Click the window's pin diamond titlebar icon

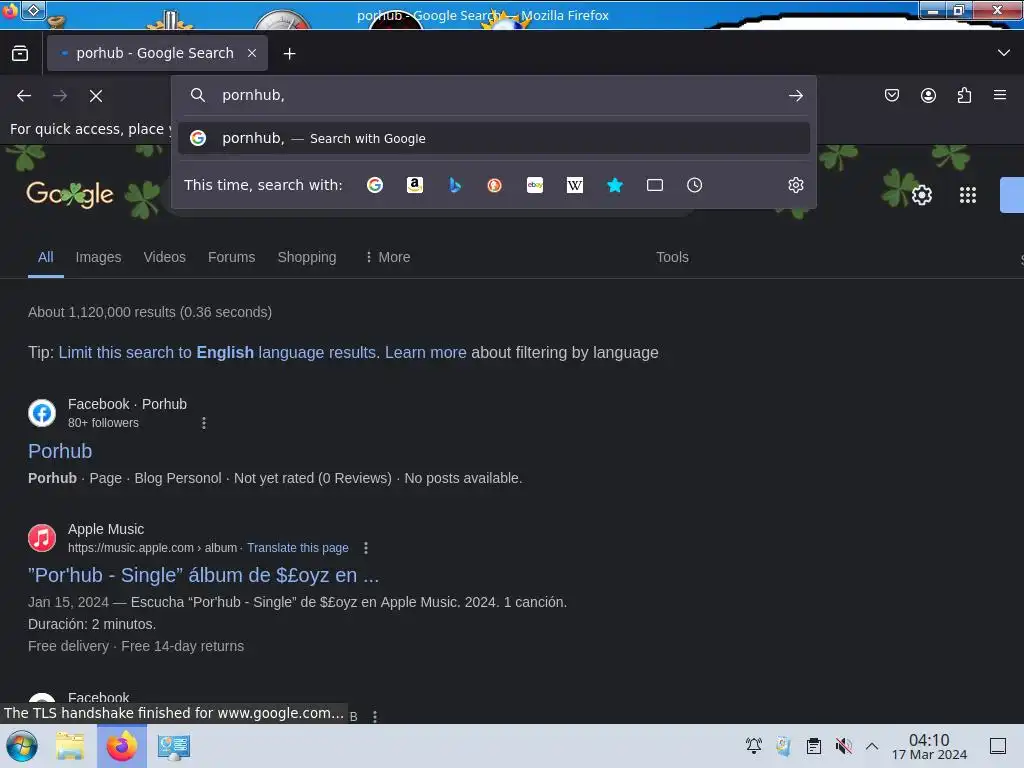click(33, 10)
